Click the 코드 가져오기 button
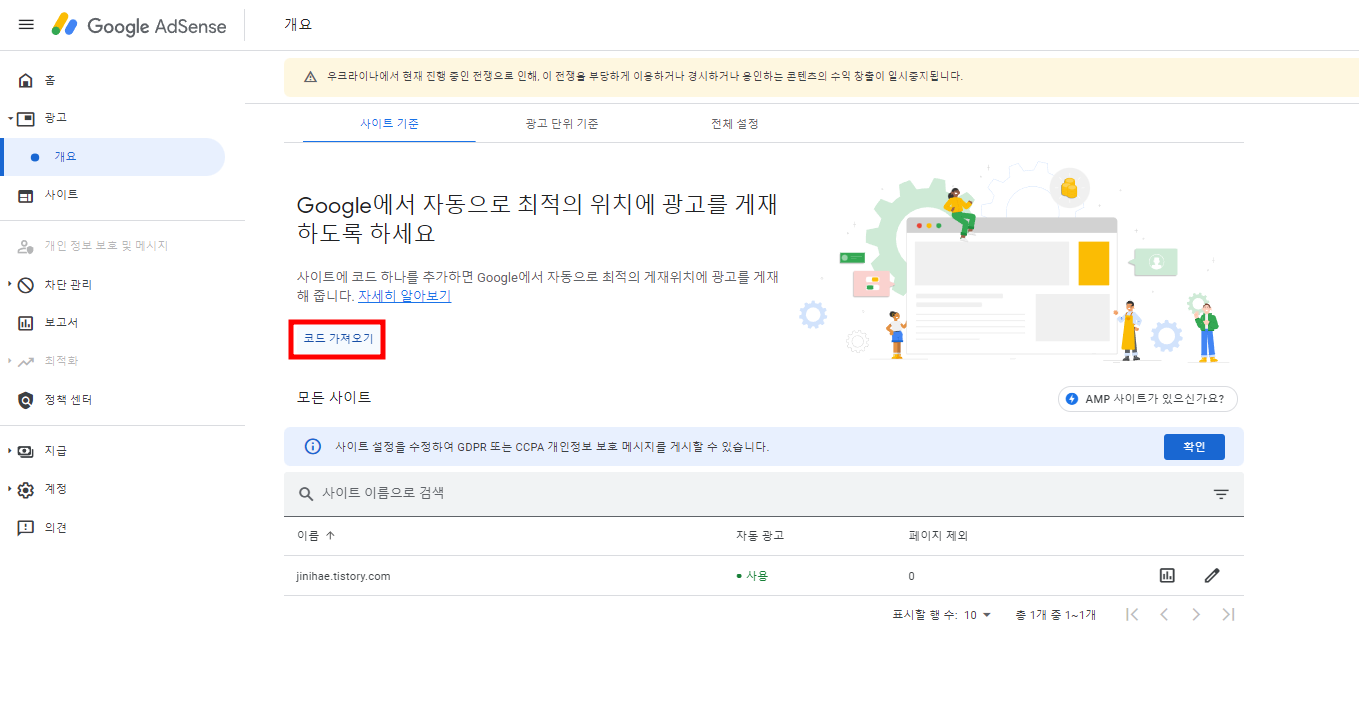Viewport: 1359px width, 703px height. (x=338, y=340)
